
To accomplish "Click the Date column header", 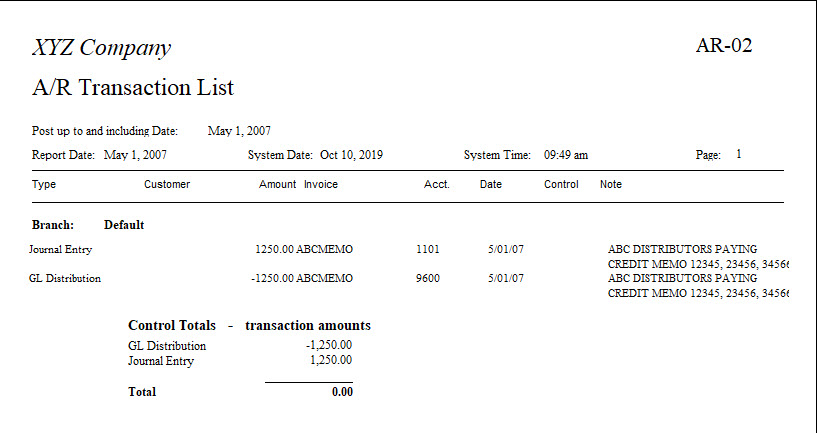I will 491,184.
